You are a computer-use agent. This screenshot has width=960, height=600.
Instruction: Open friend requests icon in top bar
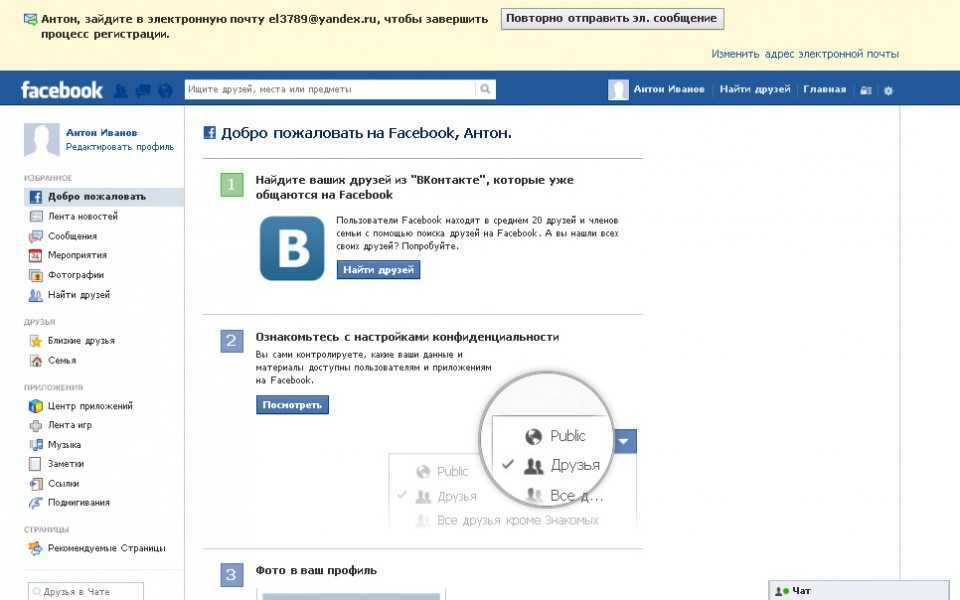click(x=121, y=90)
